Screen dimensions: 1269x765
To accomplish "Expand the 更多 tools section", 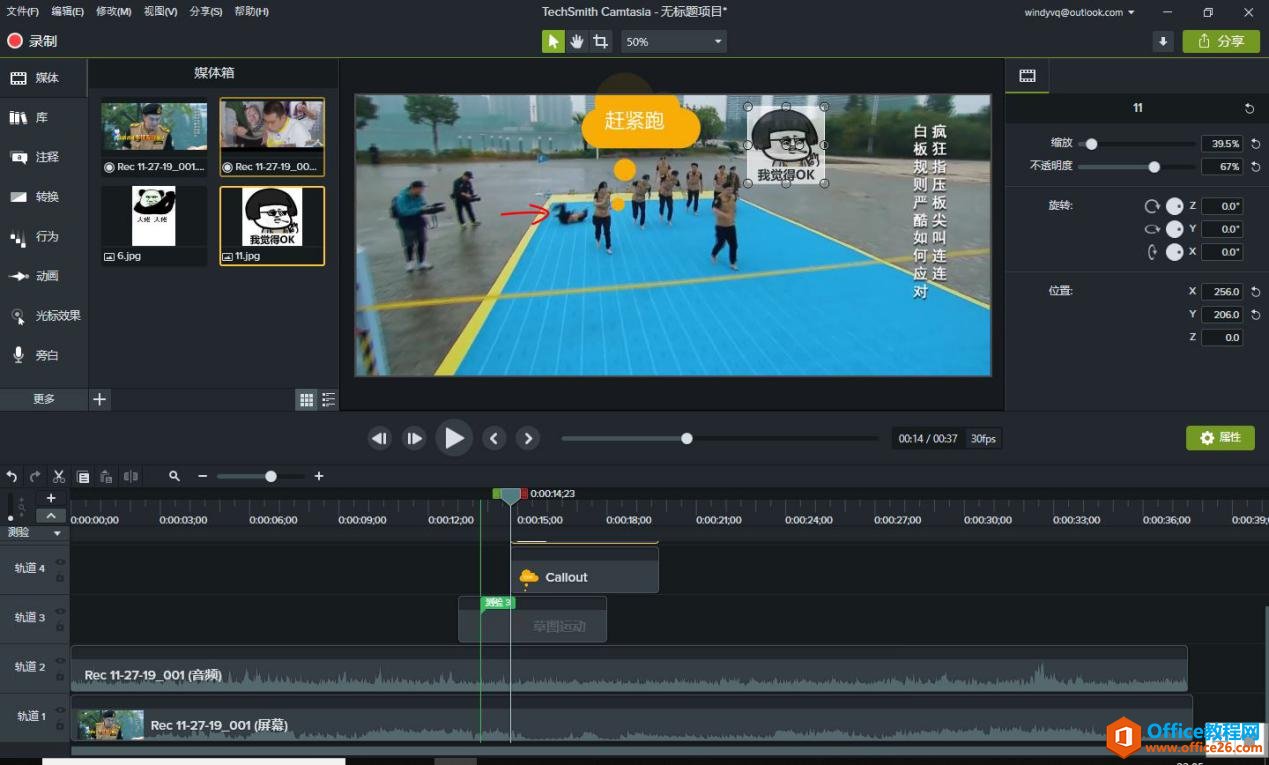I will (x=44, y=399).
